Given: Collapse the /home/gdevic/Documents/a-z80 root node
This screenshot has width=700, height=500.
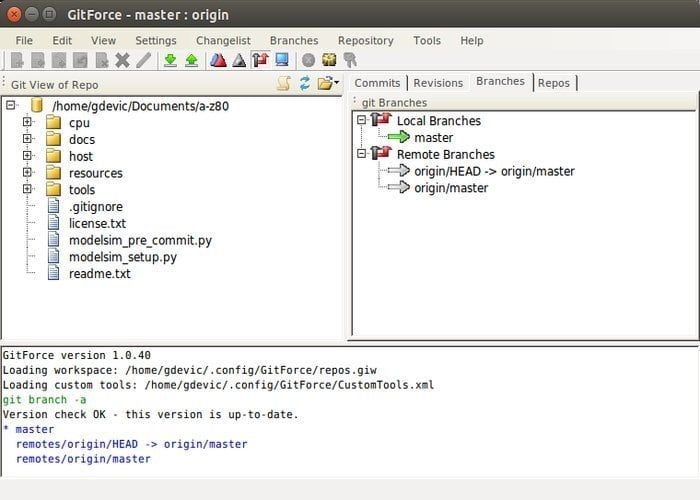Looking at the screenshot, I should (11, 105).
